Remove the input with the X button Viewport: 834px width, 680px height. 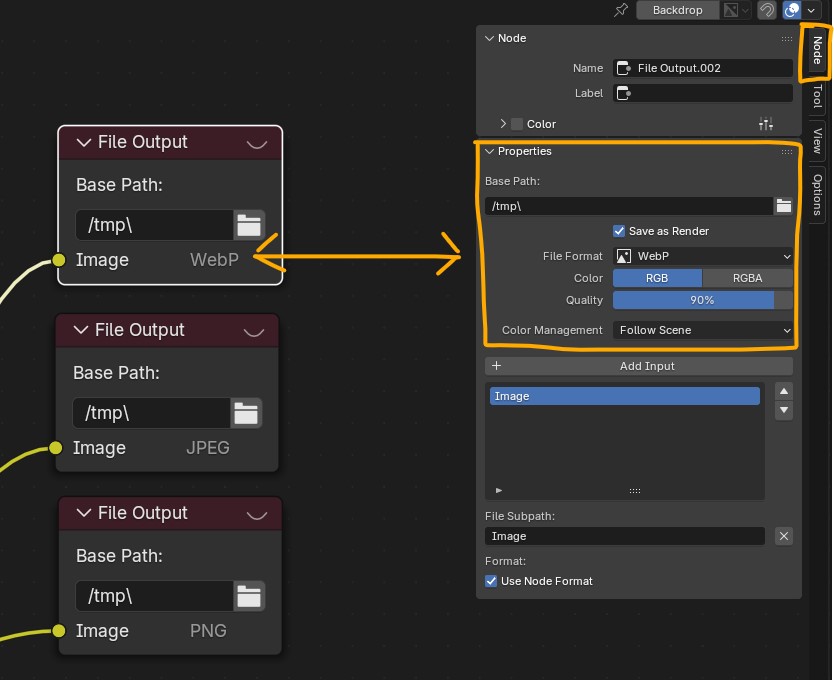pos(783,536)
